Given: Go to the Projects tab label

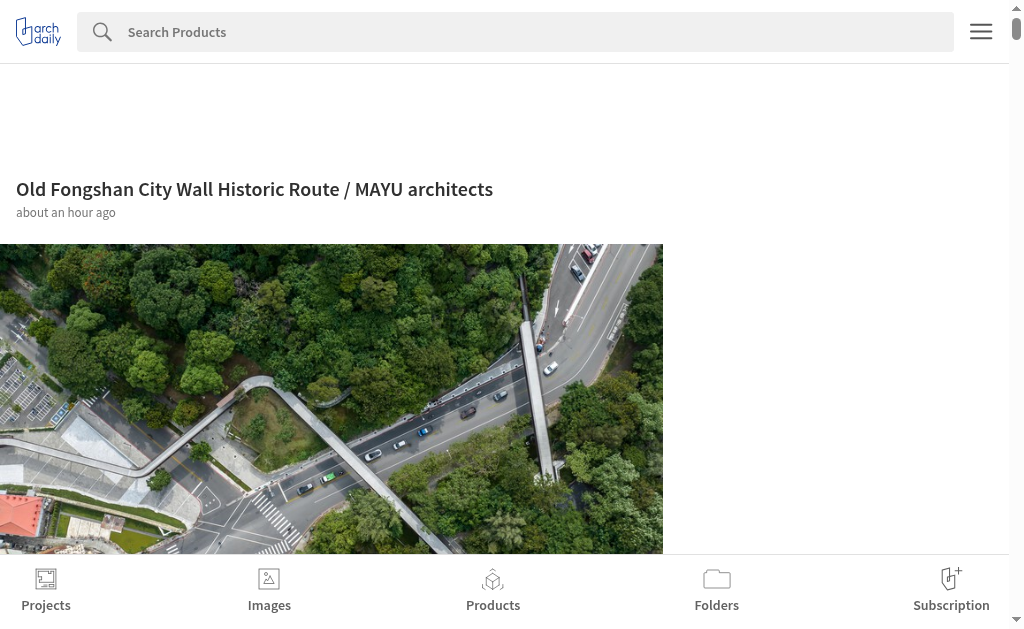Looking at the screenshot, I should point(46,605).
